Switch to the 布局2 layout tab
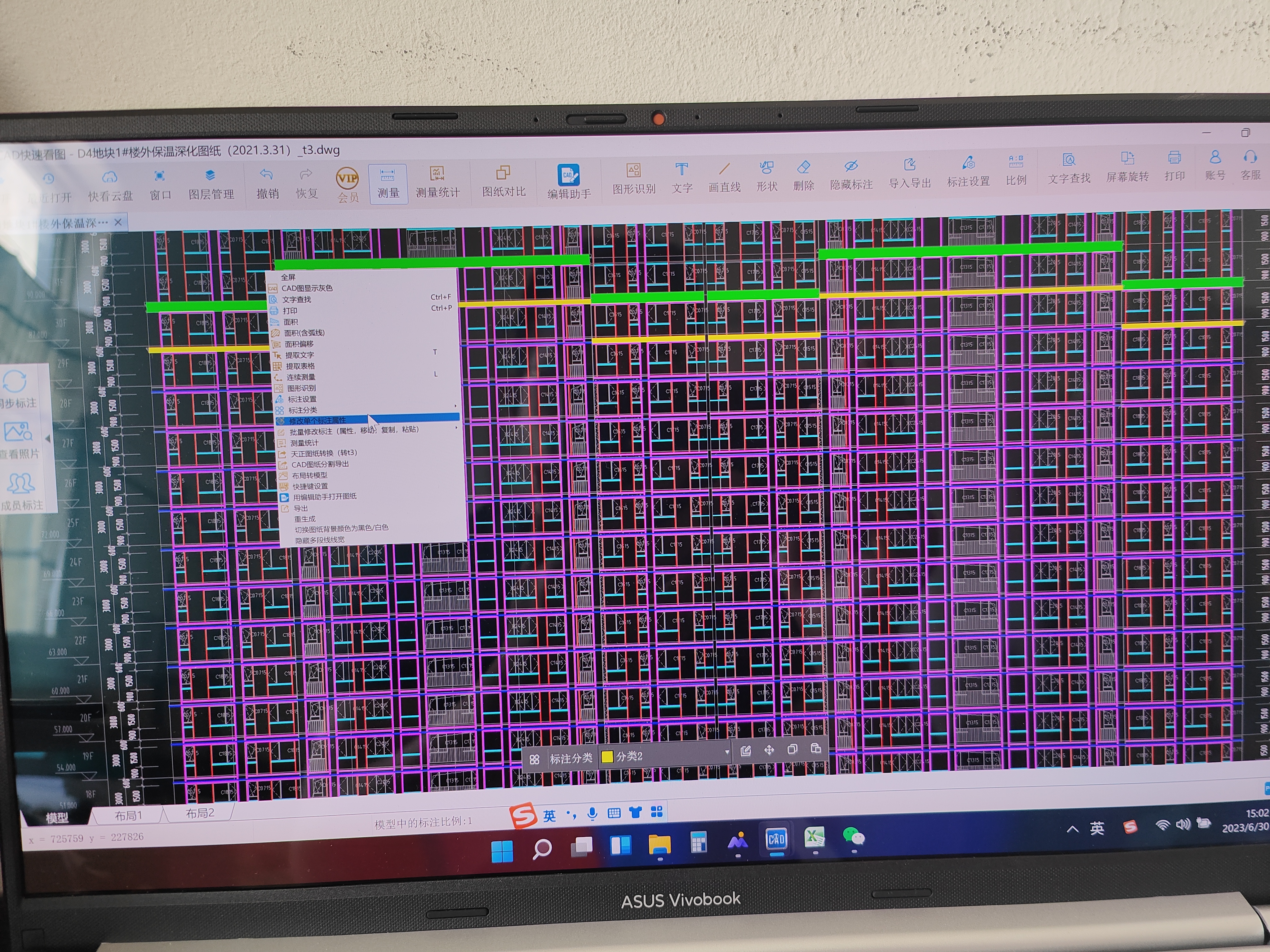The height and width of the screenshot is (952, 1270). 199,813
